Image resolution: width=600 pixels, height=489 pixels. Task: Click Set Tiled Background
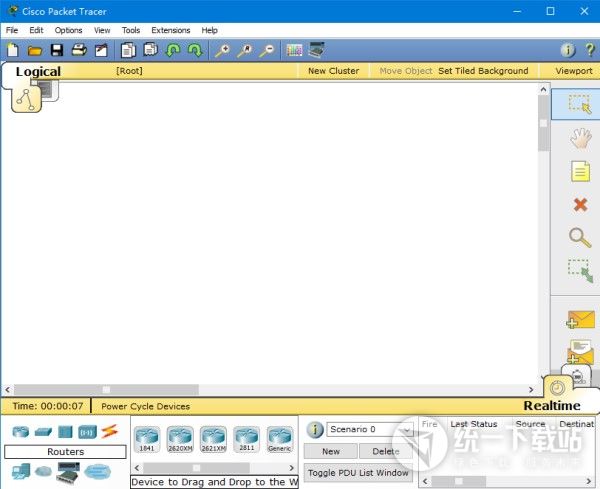click(483, 71)
